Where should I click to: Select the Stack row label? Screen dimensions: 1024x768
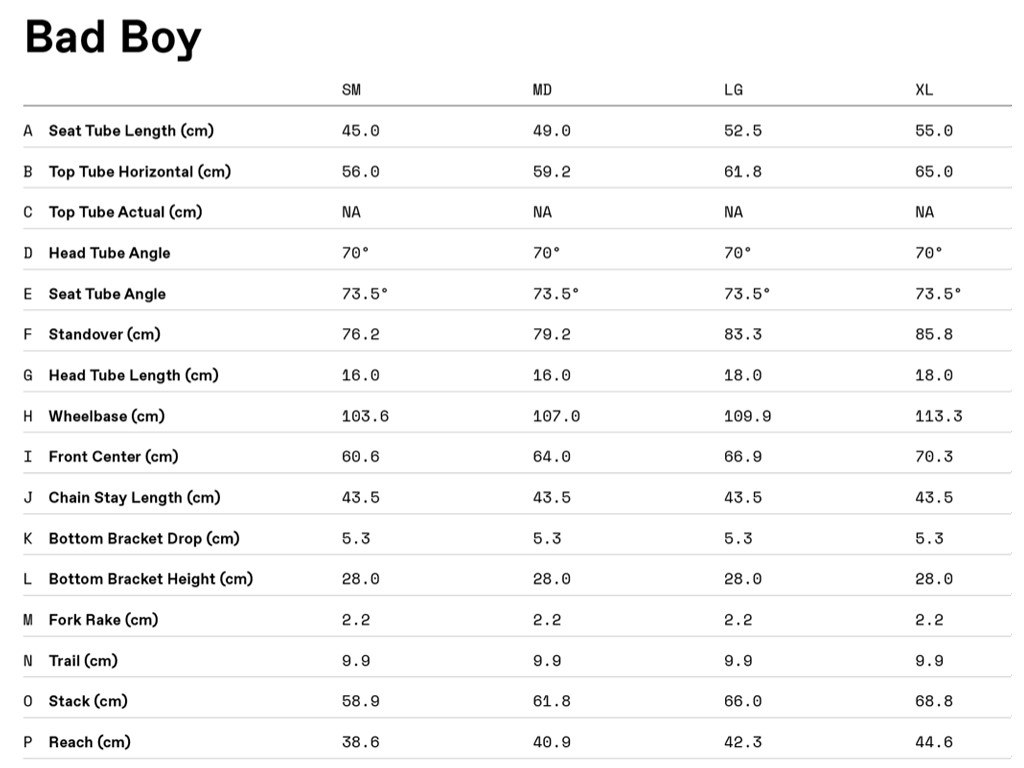click(88, 701)
